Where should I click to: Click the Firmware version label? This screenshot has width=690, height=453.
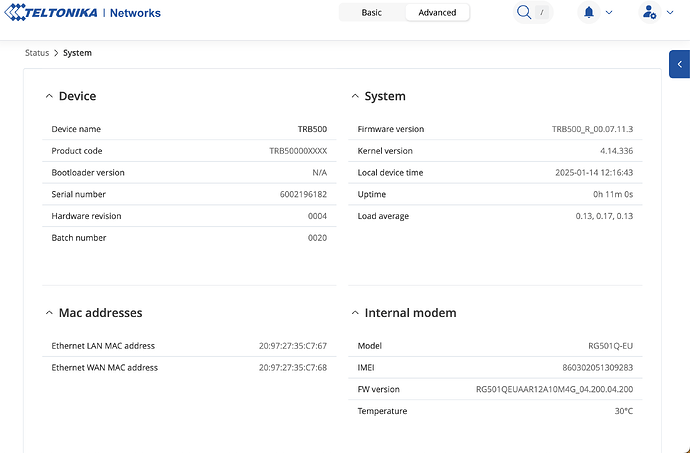(x=391, y=129)
